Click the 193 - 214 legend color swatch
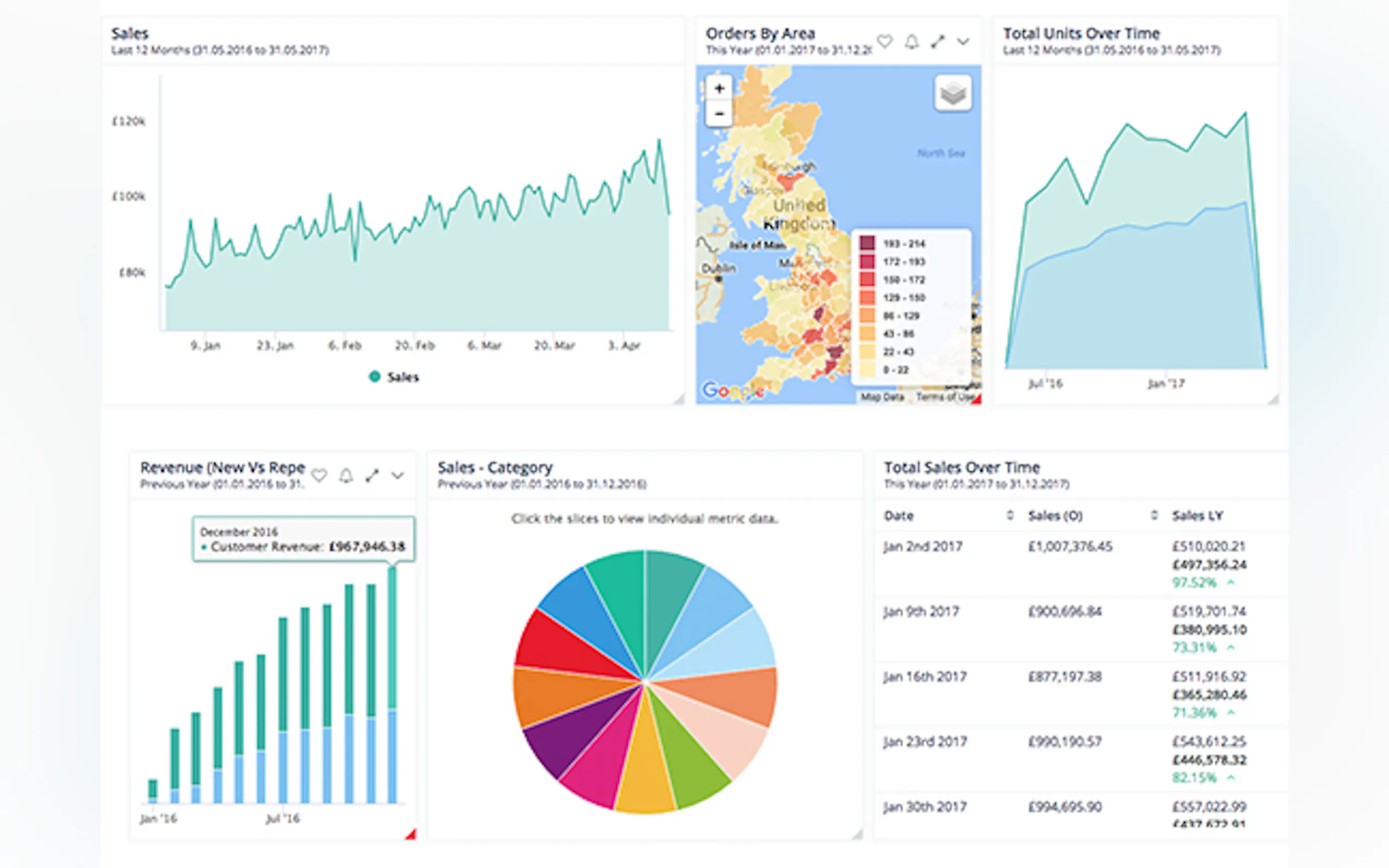The image size is (1389, 868). tap(867, 243)
